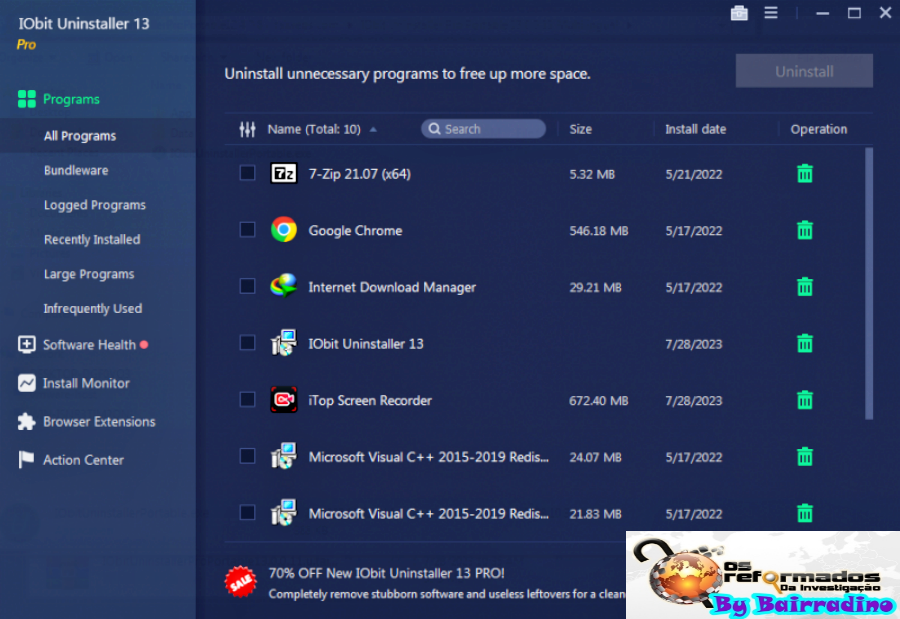Image resolution: width=900 pixels, height=619 pixels.
Task: Check the Internet Download Manager checkbox
Action: (x=247, y=286)
